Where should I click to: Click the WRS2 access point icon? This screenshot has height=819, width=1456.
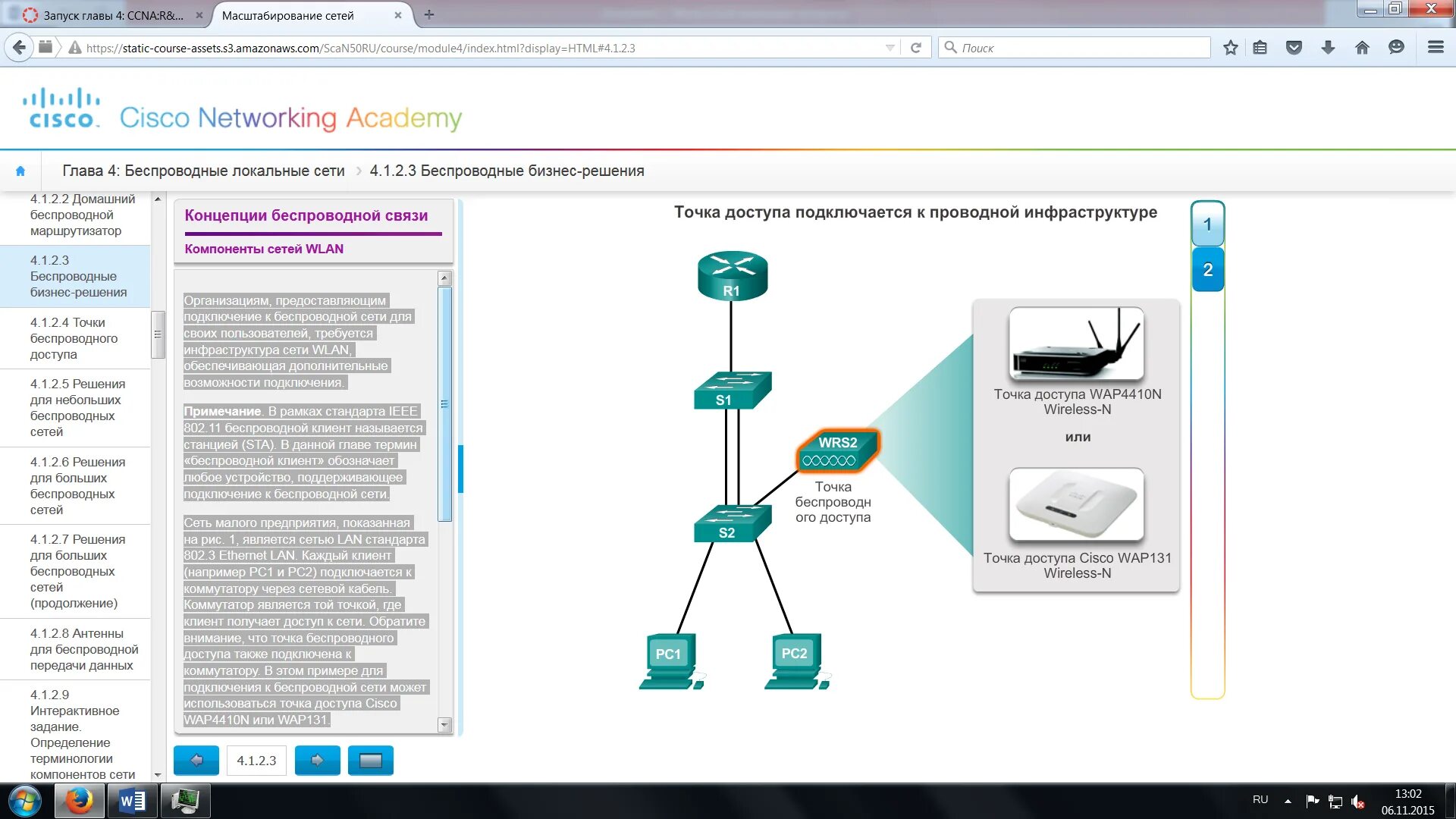838,451
